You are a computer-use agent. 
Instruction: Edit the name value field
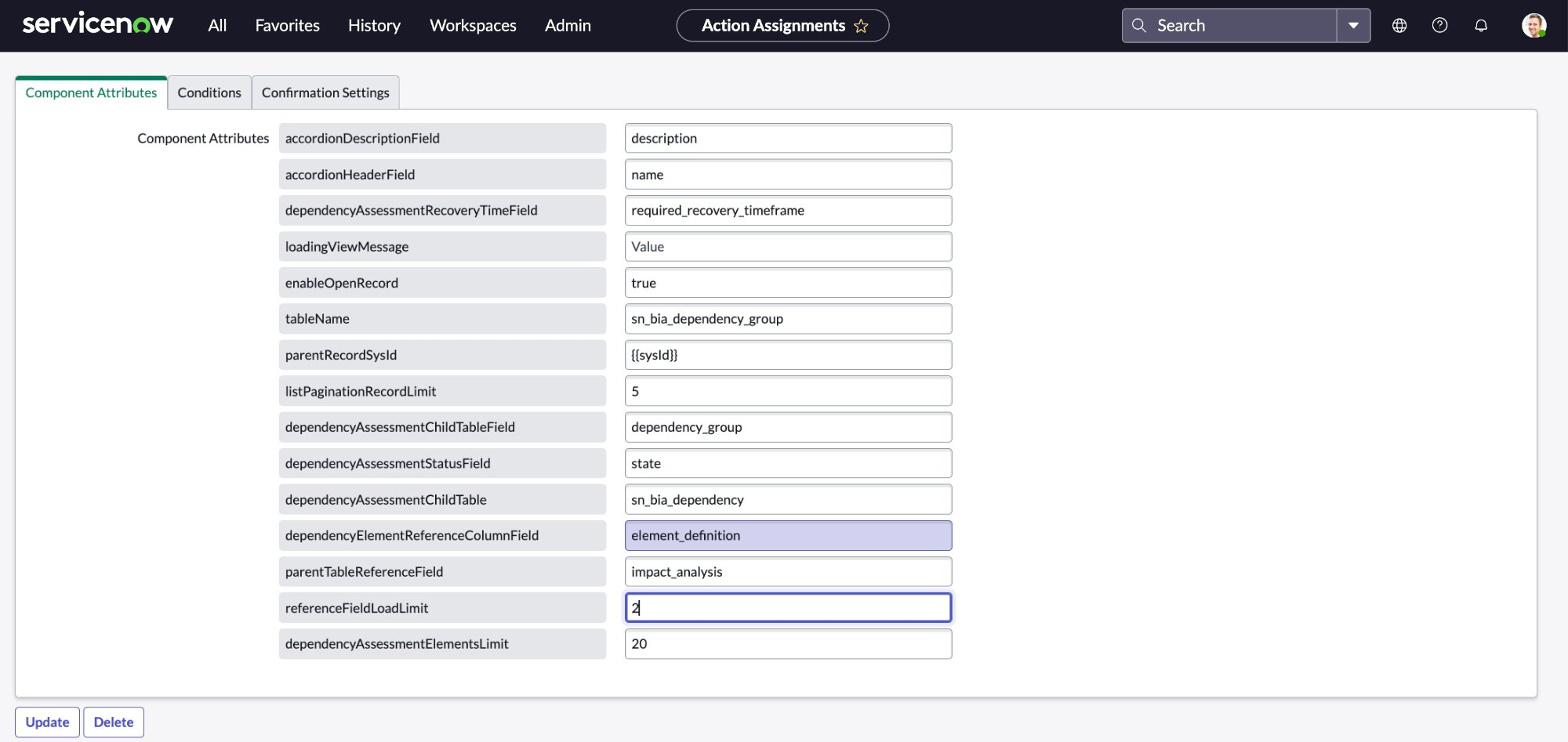788,174
